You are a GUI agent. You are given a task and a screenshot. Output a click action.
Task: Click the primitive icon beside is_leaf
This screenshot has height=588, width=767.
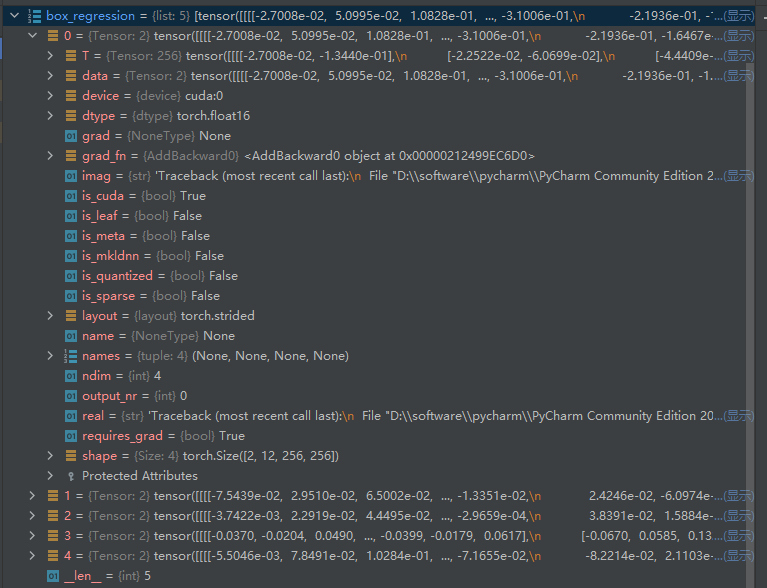click(71, 216)
